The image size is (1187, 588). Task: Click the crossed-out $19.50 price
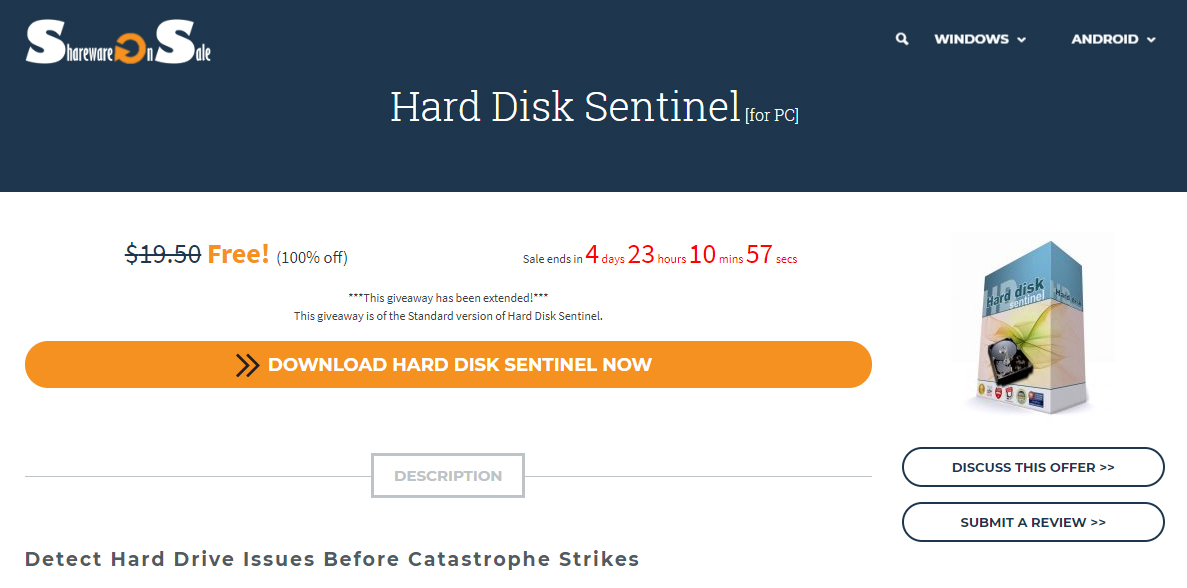tap(163, 255)
